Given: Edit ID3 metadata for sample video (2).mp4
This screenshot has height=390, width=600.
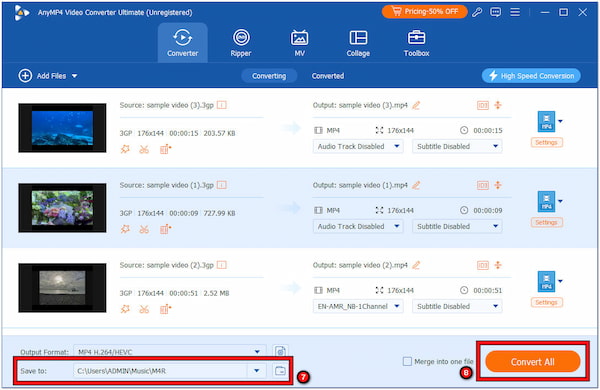Looking at the screenshot, I should [483, 265].
